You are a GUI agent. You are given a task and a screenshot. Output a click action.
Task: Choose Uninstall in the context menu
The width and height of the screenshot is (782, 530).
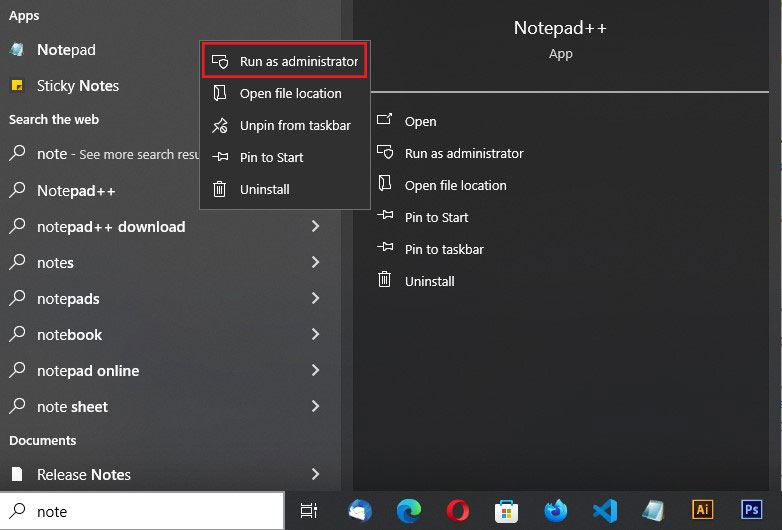click(285, 189)
